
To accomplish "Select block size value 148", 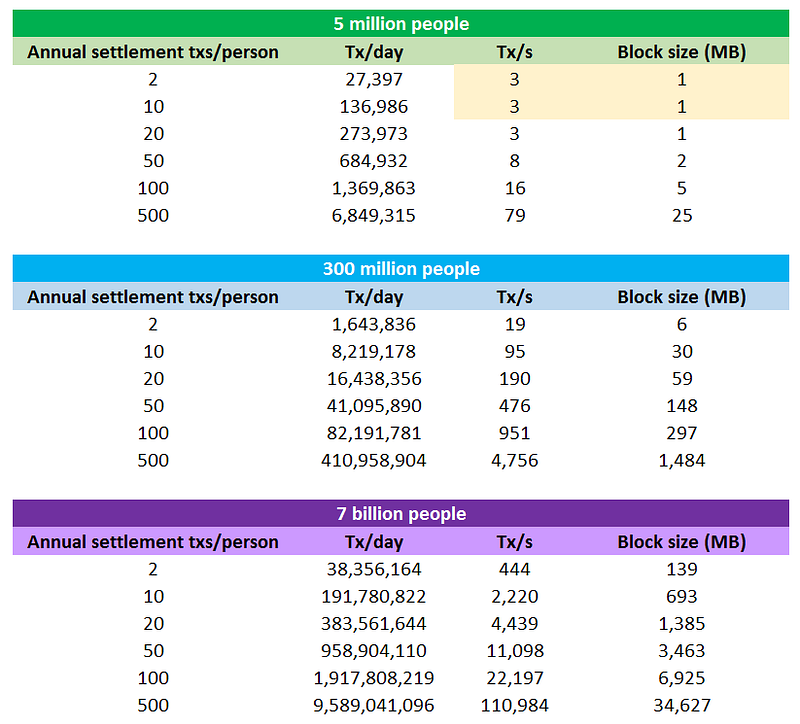I will click(x=682, y=406).
